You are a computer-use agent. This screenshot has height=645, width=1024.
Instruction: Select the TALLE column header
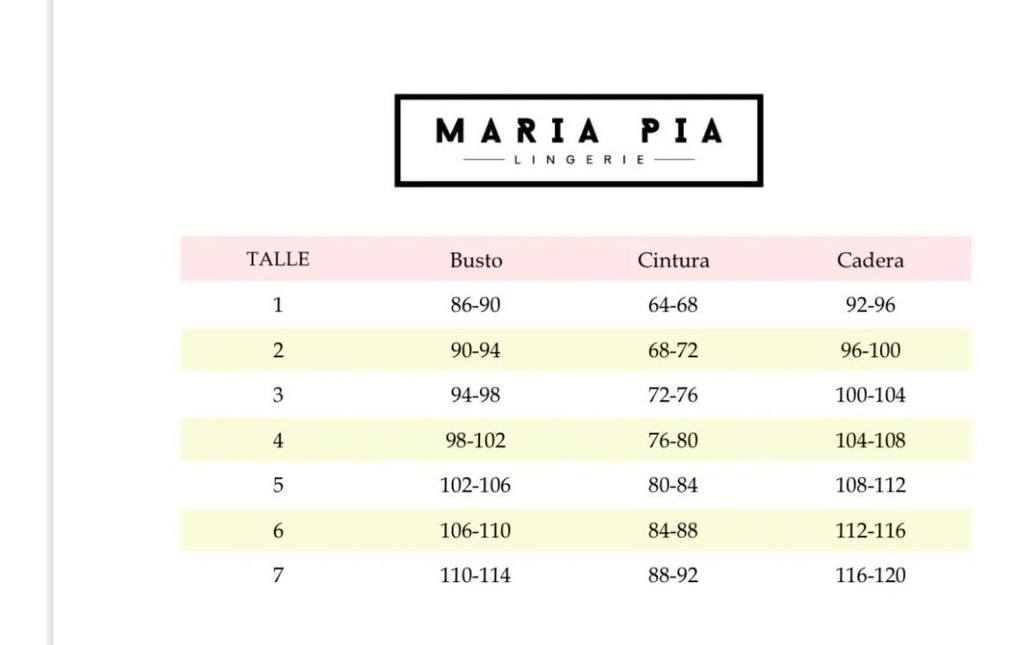[278, 259]
